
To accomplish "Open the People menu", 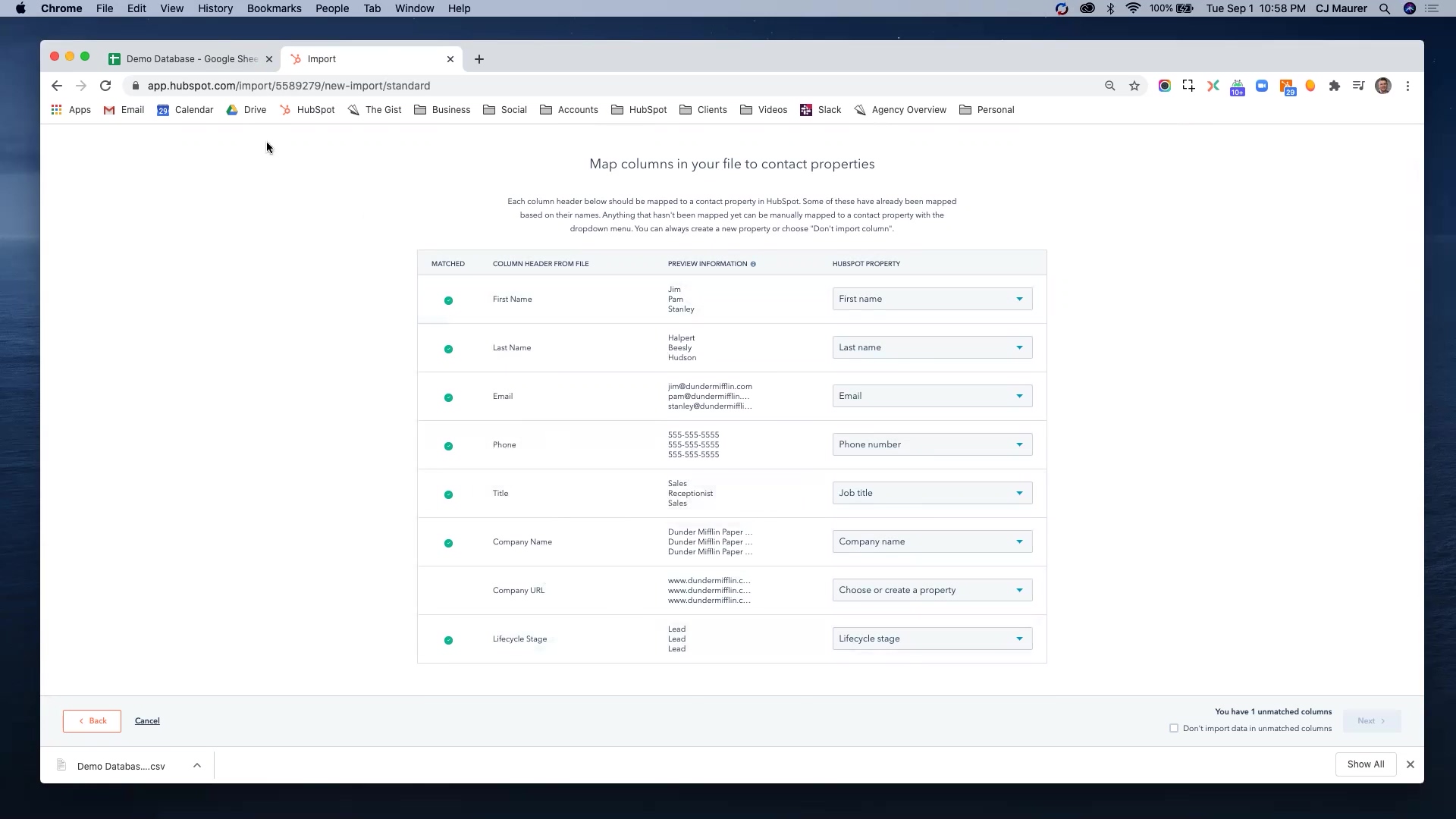I will tap(332, 8).
